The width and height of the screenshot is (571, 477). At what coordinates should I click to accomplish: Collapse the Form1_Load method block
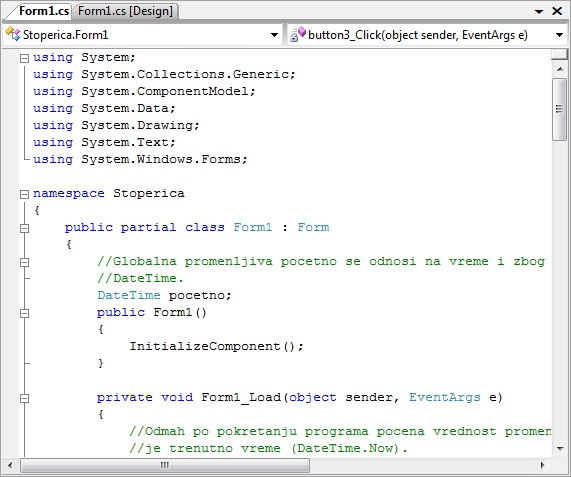point(24,398)
